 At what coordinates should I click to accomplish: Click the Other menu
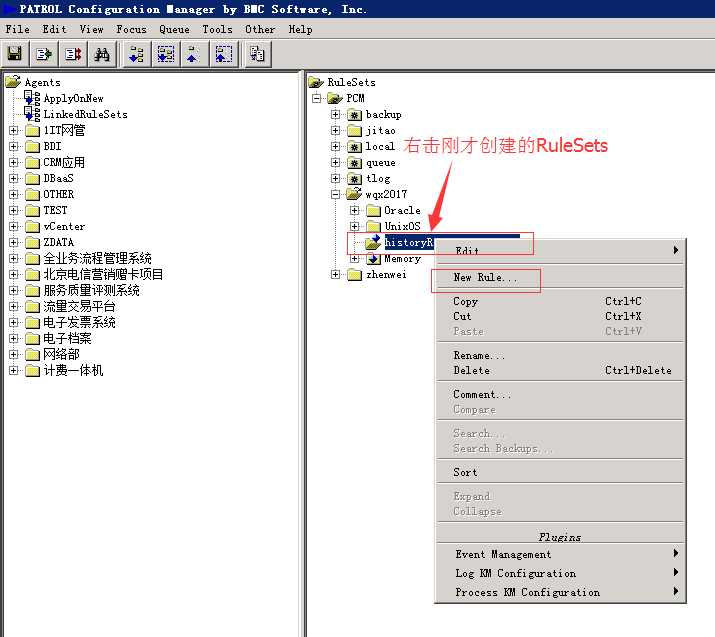pyautogui.click(x=260, y=29)
